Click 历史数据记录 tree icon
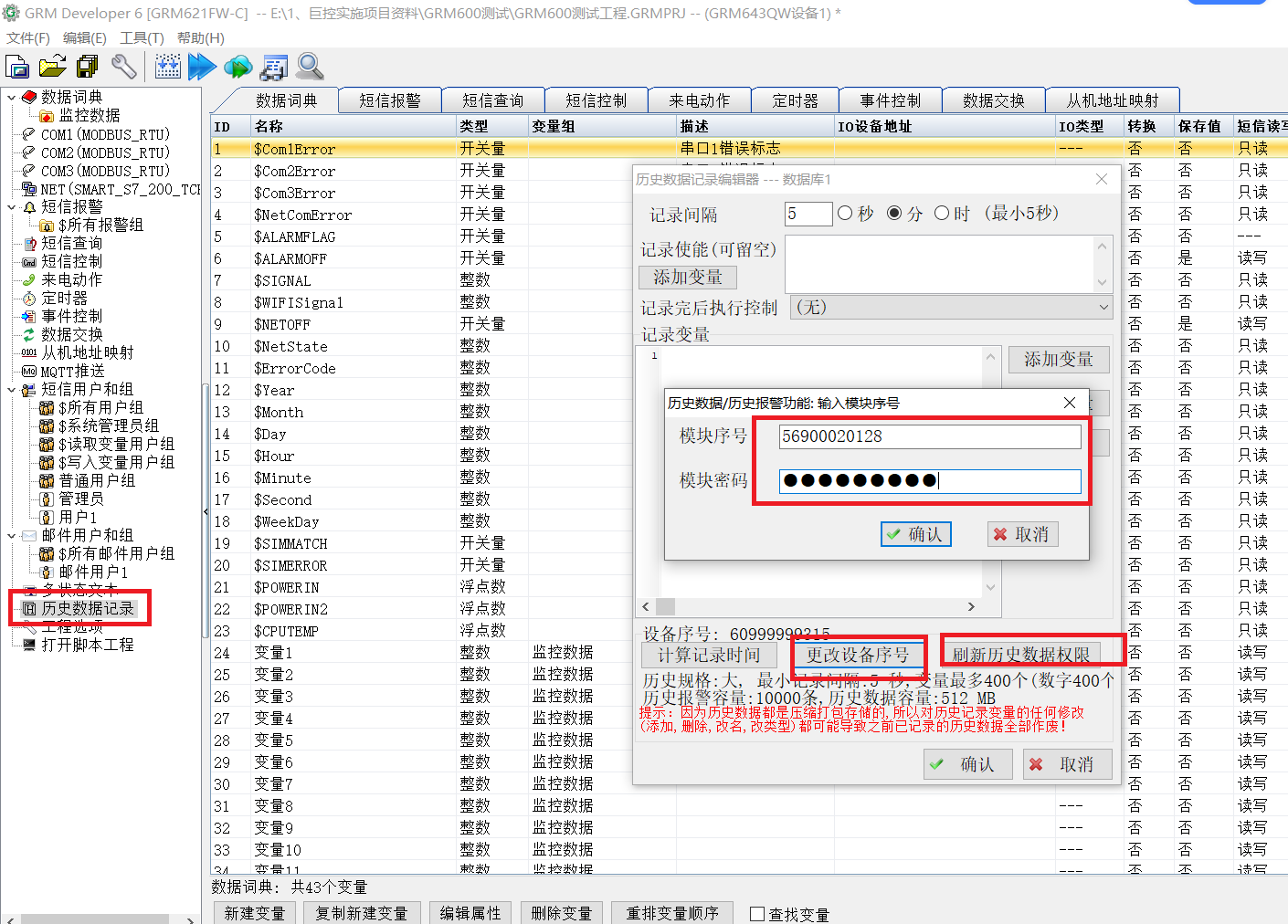1288x924 pixels. point(29,609)
